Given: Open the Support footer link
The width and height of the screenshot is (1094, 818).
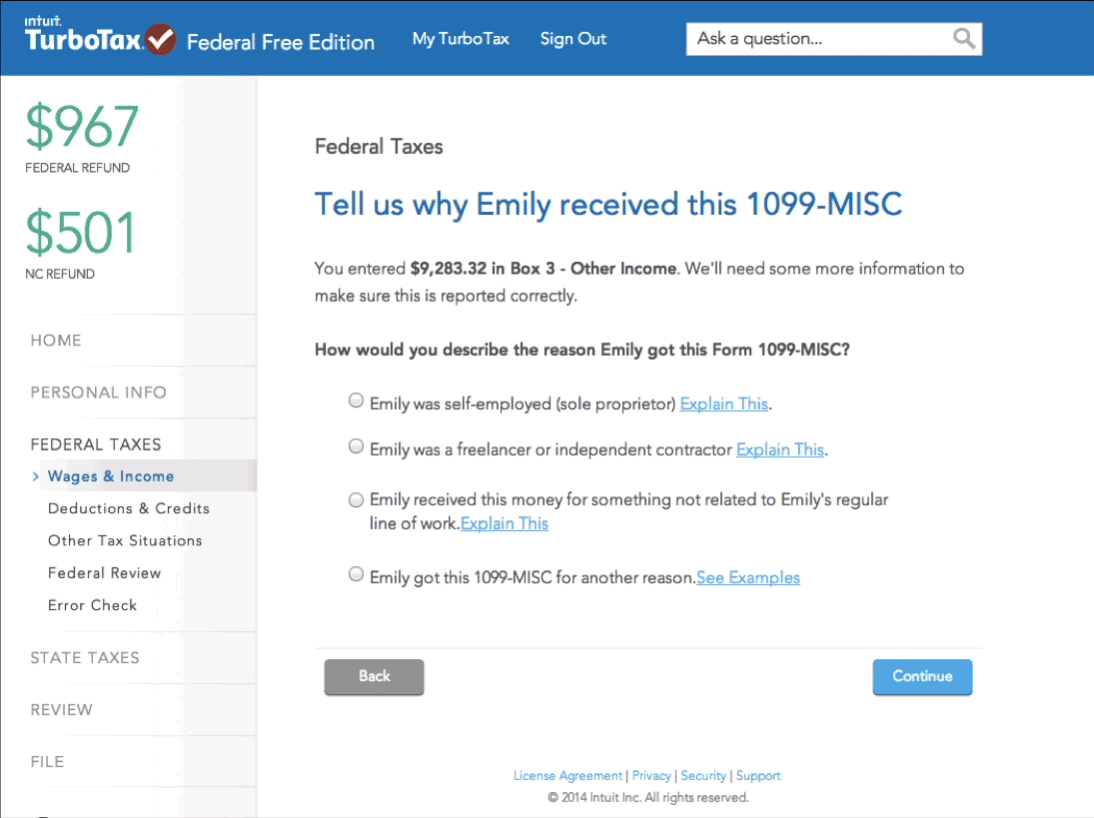Looking at the screenshot, I should tap(758, 775).
